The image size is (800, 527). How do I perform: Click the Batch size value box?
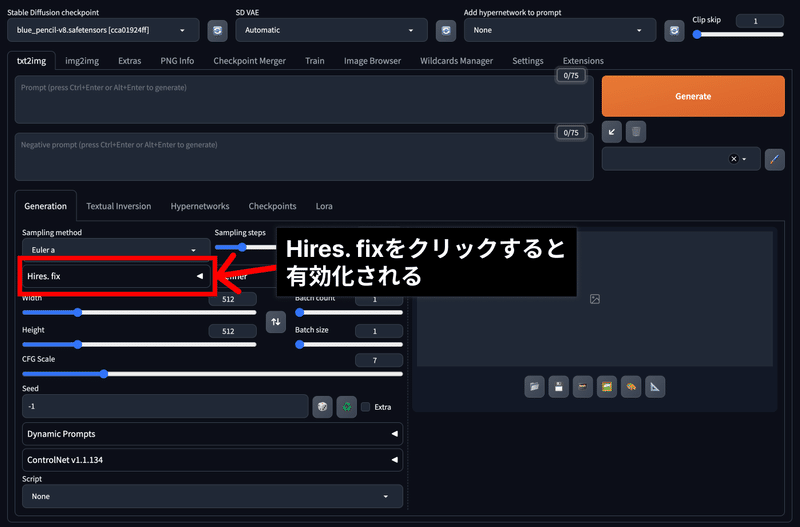tap(379, 331)
